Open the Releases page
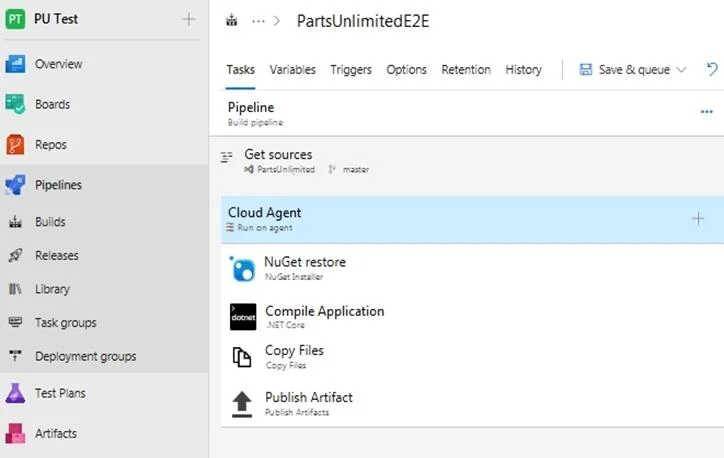Image resolution: width=724 pixels, height=458 pixels. point(57,255)
